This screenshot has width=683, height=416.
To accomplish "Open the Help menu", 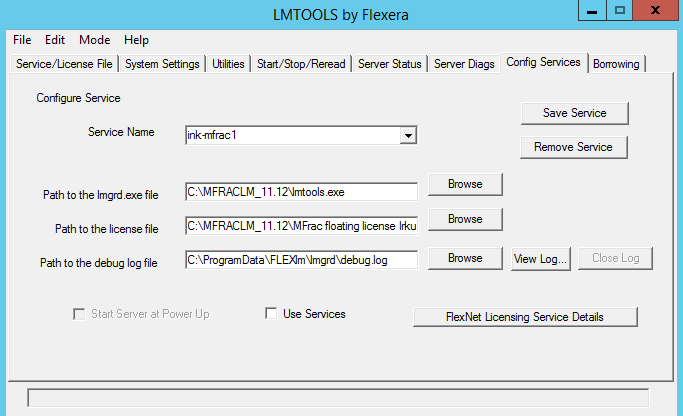I will tap(136, 40).
